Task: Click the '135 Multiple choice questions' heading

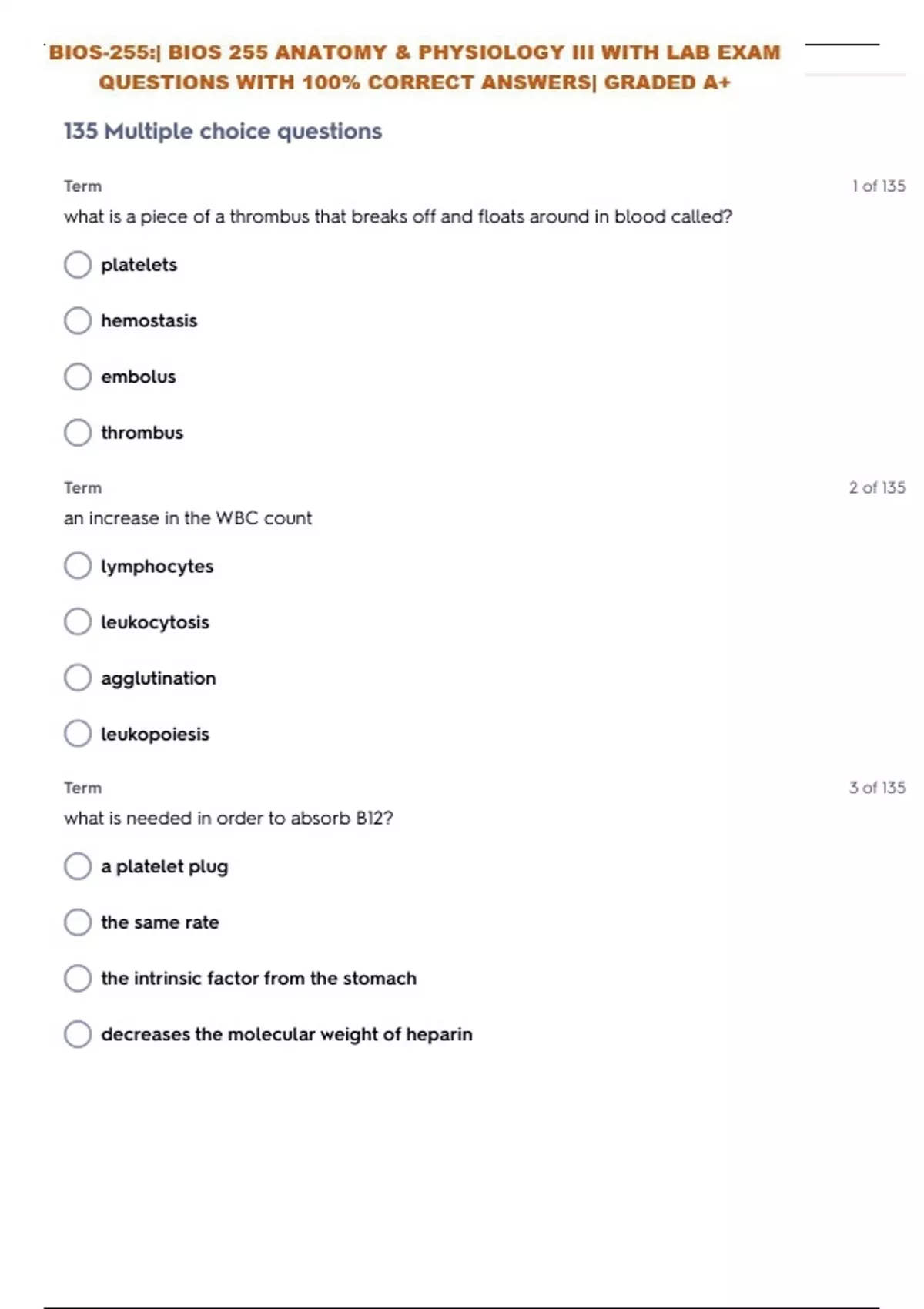Action: click(x=223, y=132)
